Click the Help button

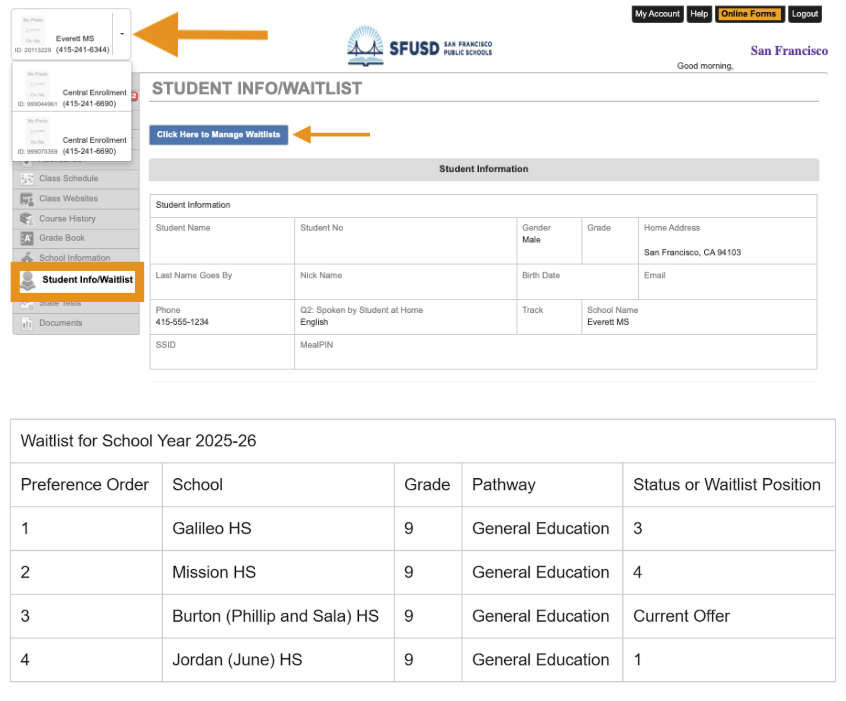[699, 14]
